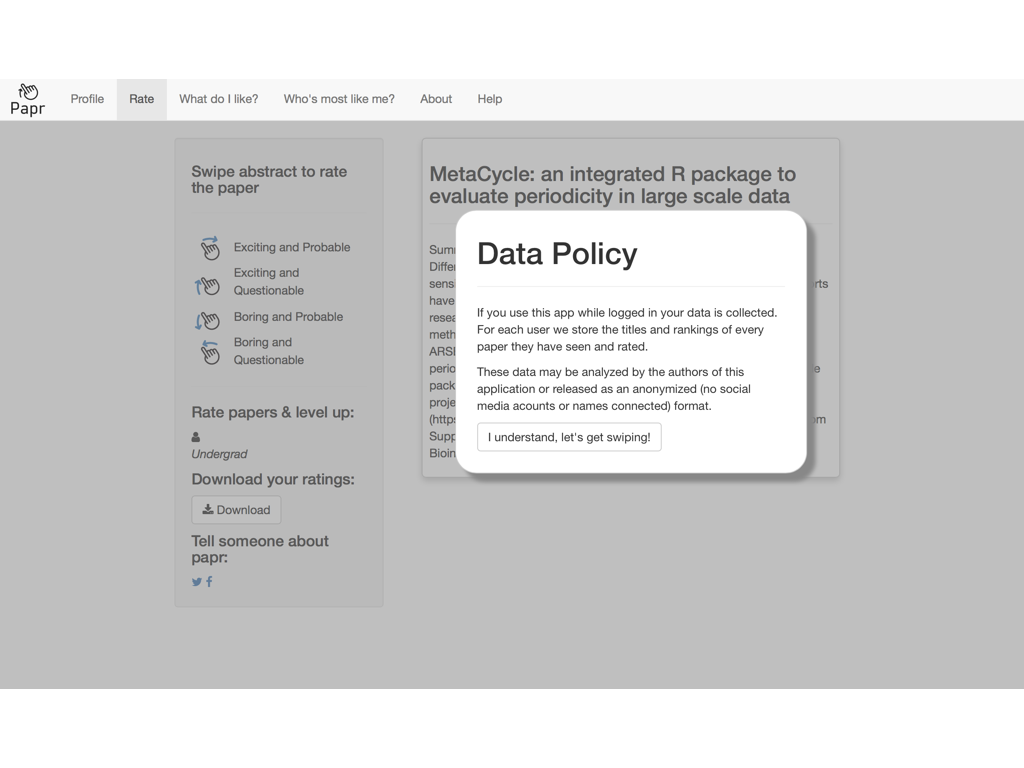Click the swipe-right Exciting and Probable icon

coord(209,248)
